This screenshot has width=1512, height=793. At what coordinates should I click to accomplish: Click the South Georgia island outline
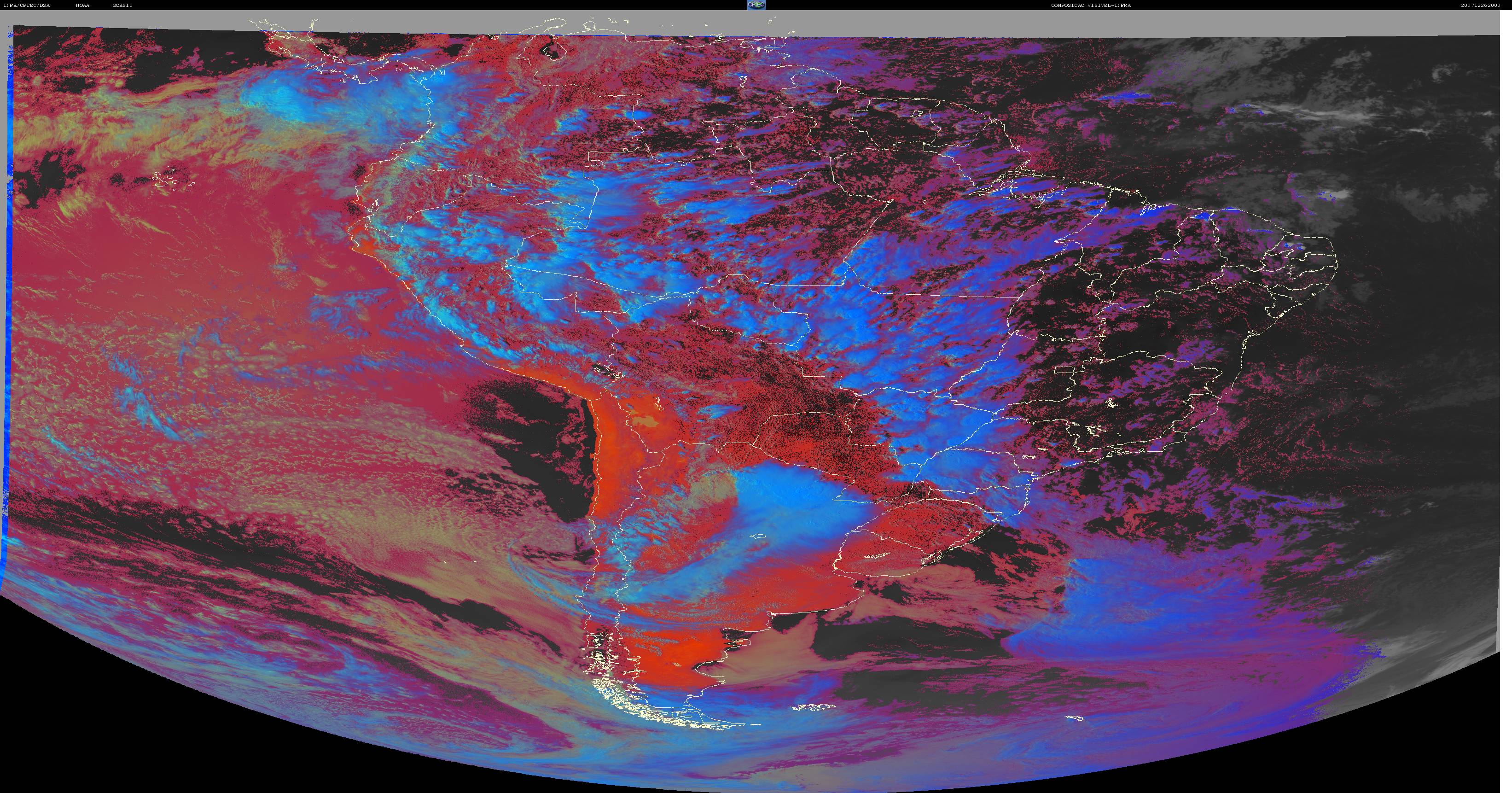tap(1075, 718)
